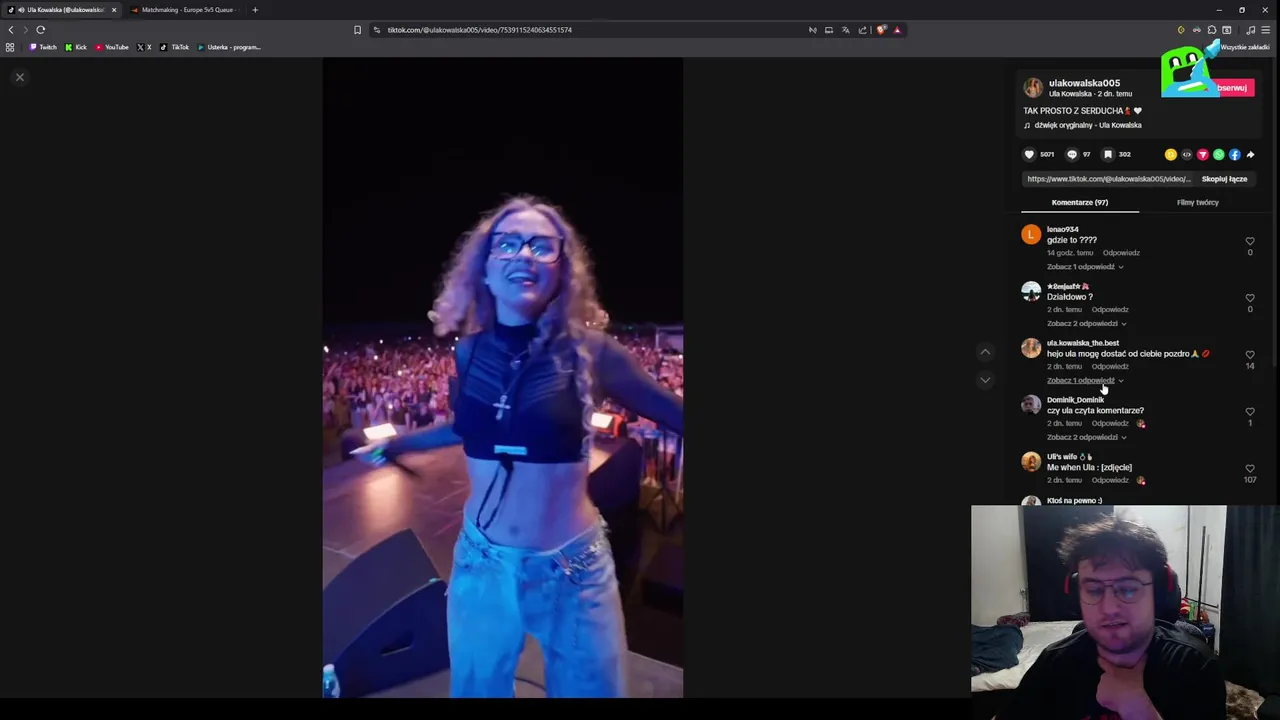This screenshot has height=720, width=1280.
Task: Open the Wszystkie zakładki folder
Action: [x=1243, y=47]
